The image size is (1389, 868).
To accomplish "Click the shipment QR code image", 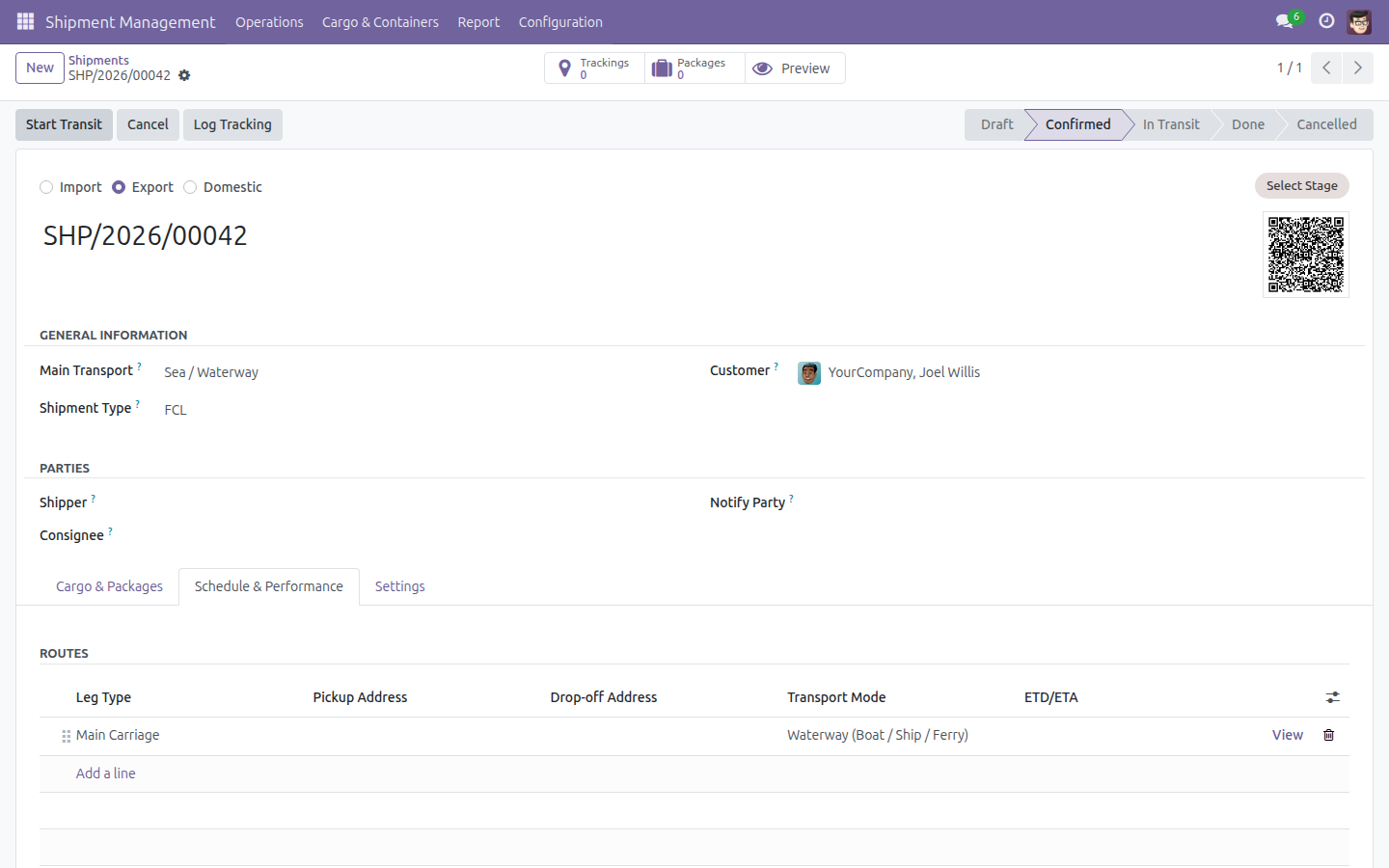I will tap(1306, 255).
